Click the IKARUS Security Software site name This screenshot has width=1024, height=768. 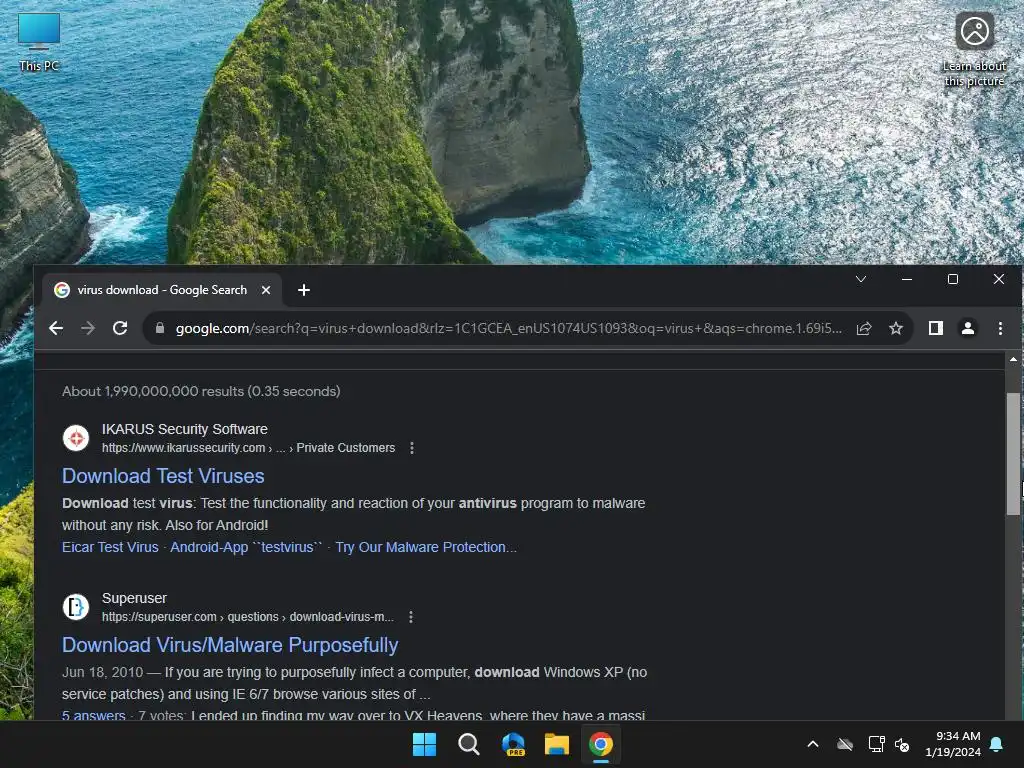click(185, 429)
